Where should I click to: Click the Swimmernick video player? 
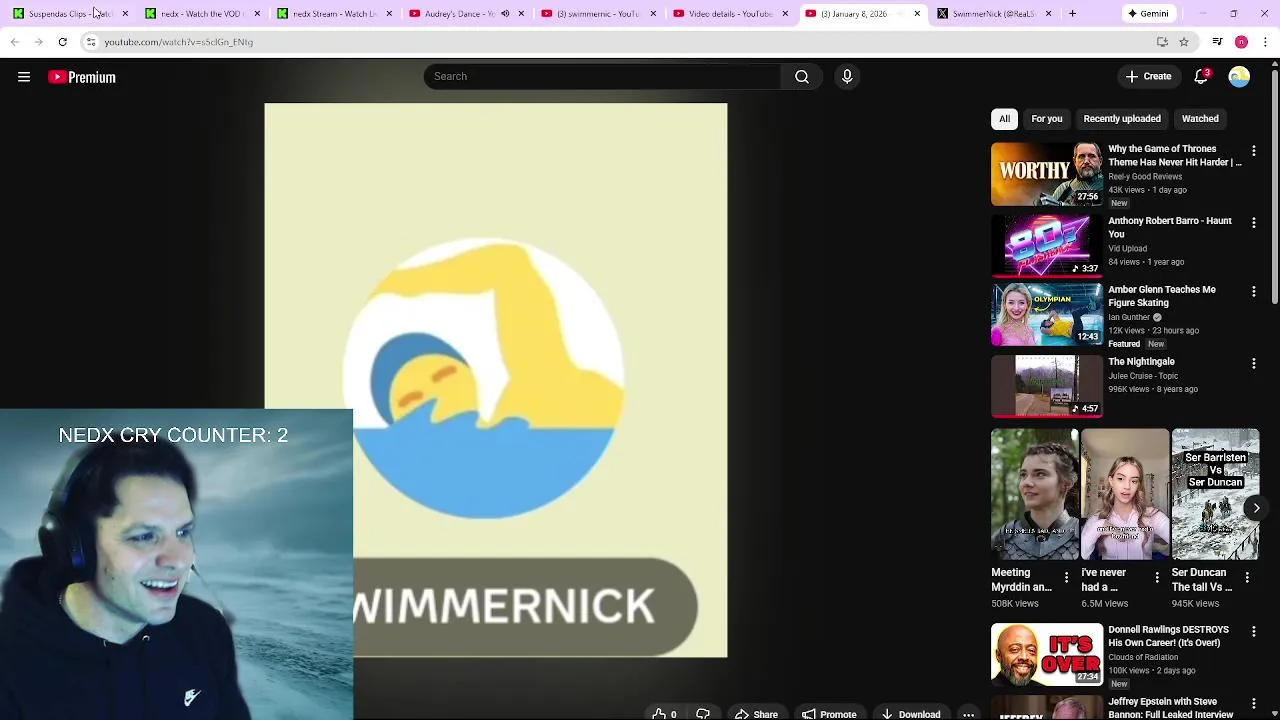tap(496, 380)
